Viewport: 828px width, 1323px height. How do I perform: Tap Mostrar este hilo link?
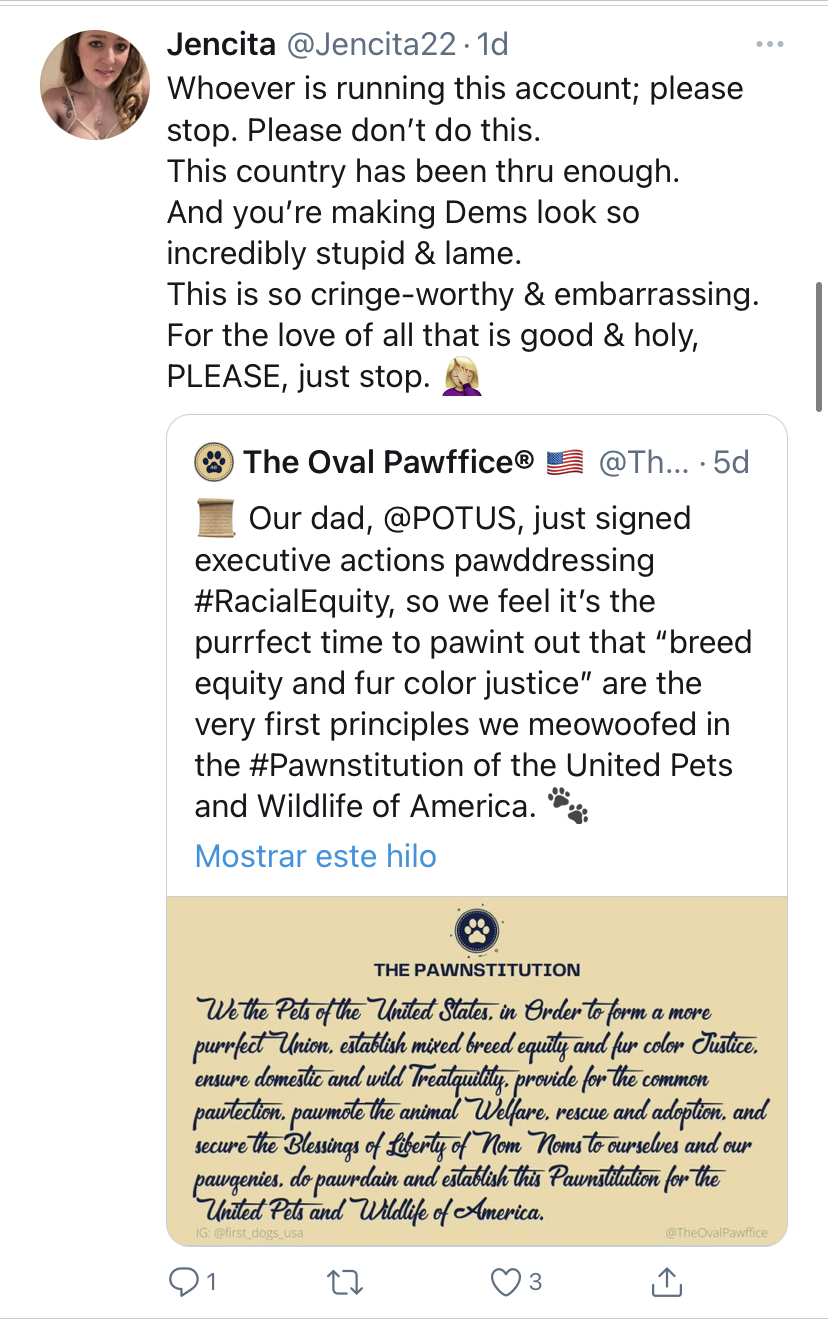pos(316,856)
